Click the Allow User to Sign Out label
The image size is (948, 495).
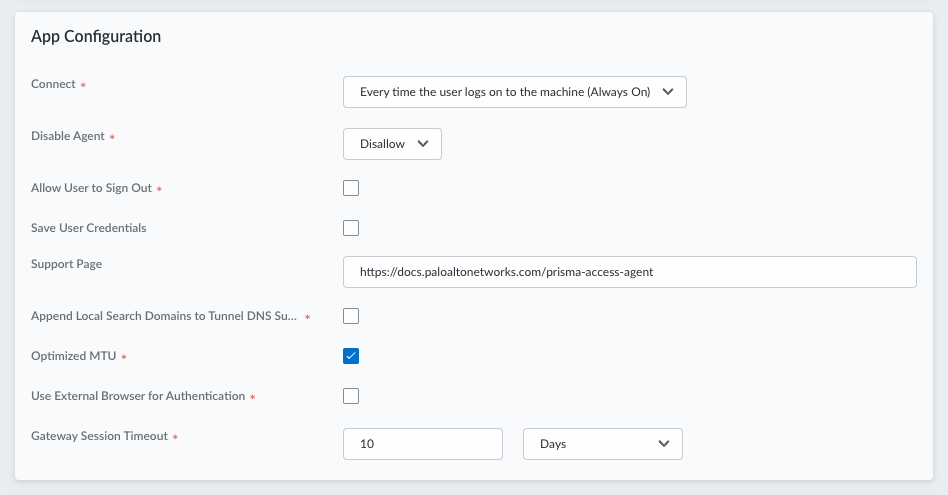click(x=91, y=188)
